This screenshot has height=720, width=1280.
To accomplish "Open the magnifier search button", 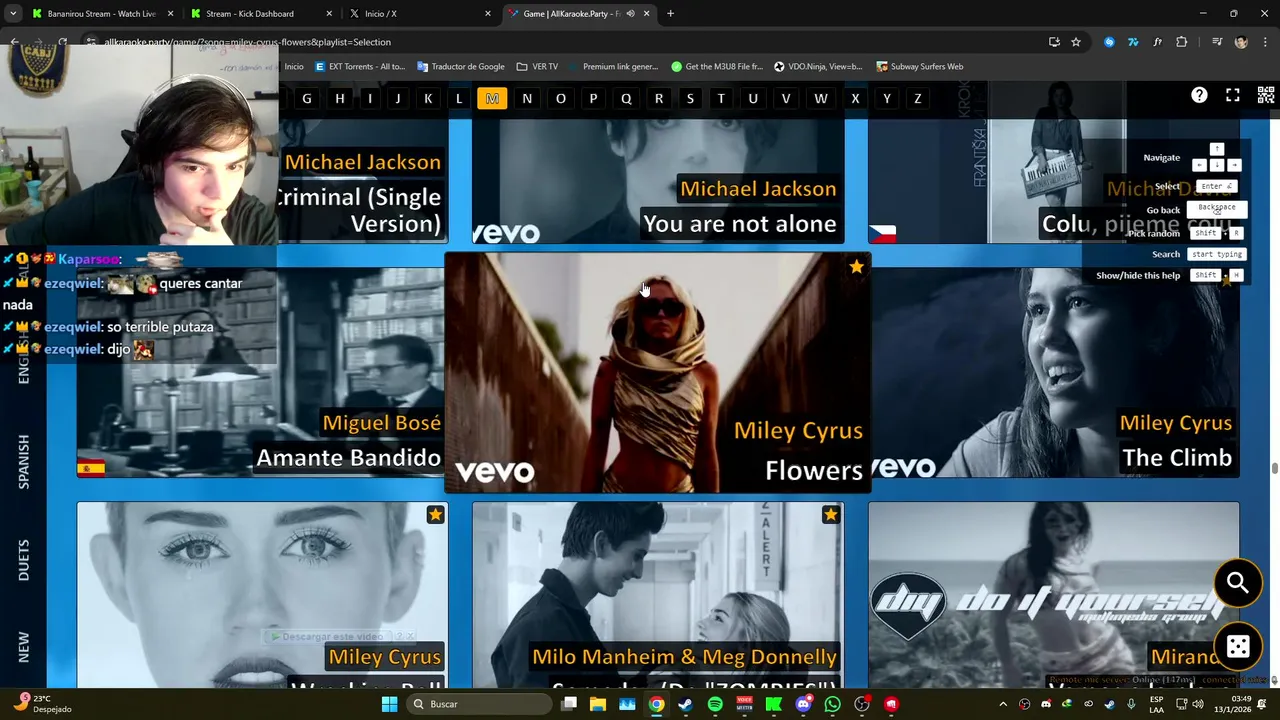I will coord(1238,583).
